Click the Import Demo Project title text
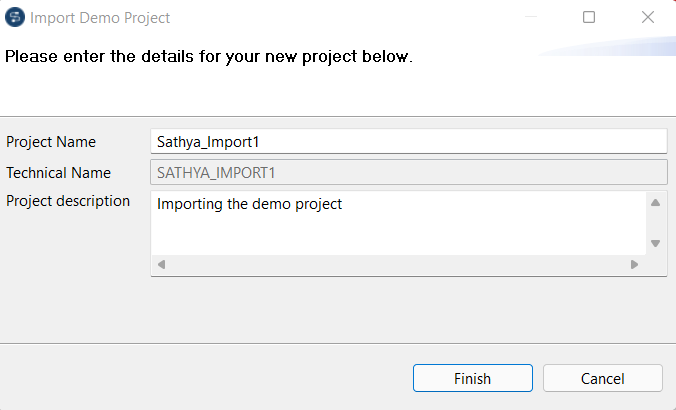The height and width of the screenshot is (410, 676). point(100,18)
